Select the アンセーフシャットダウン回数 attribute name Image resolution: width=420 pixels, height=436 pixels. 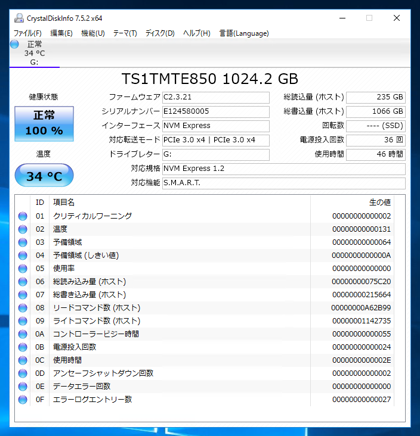click(103, 373)
